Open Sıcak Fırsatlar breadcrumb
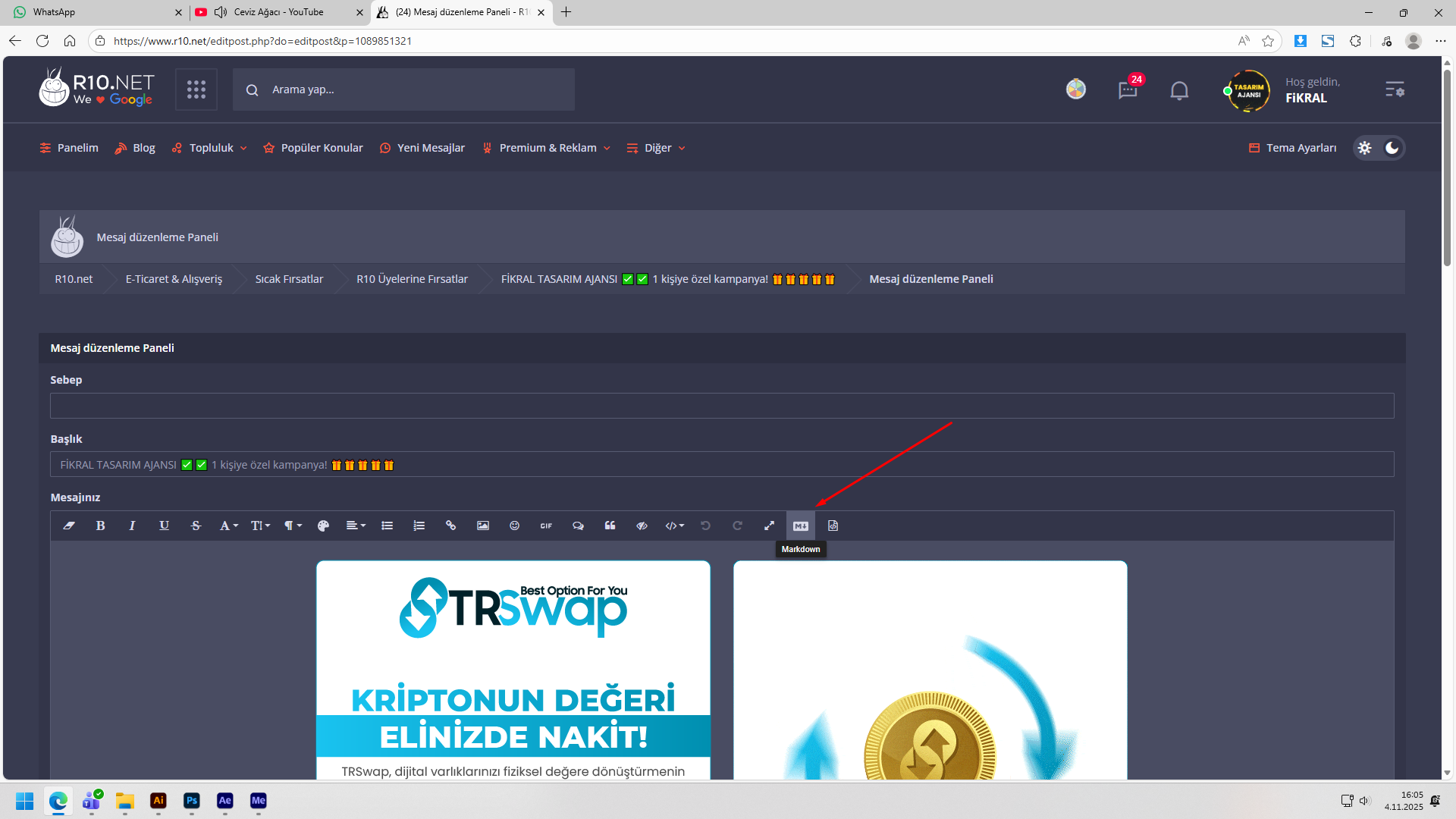Screen dimensions: 1456x819 point(289,279)
